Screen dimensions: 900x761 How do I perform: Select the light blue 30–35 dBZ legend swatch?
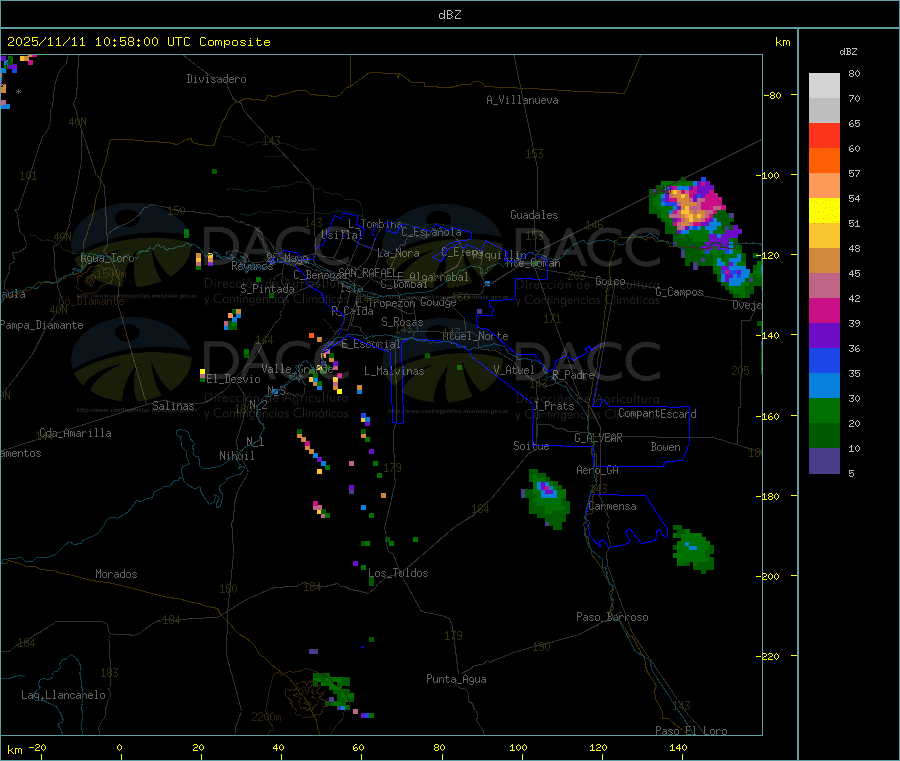coord(824,386)
